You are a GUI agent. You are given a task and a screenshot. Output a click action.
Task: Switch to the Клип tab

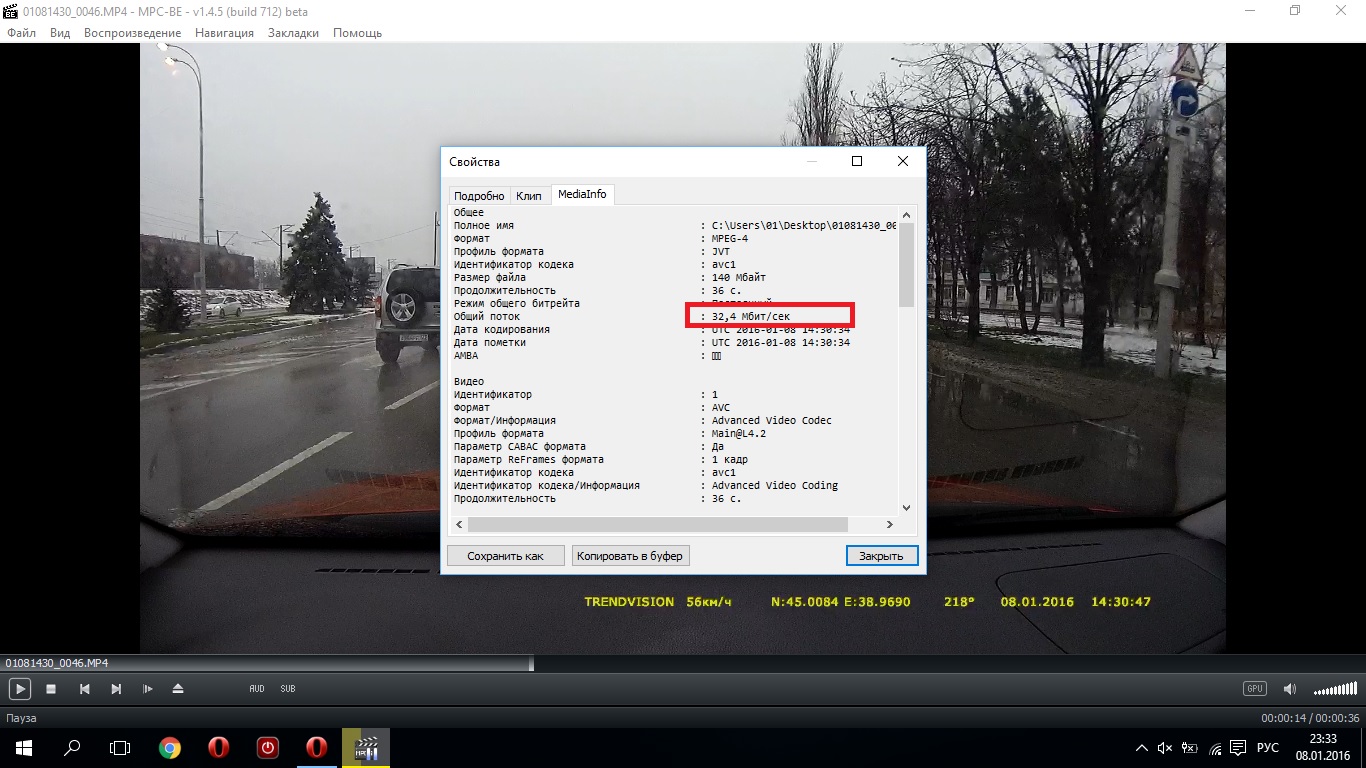point(529,196)
